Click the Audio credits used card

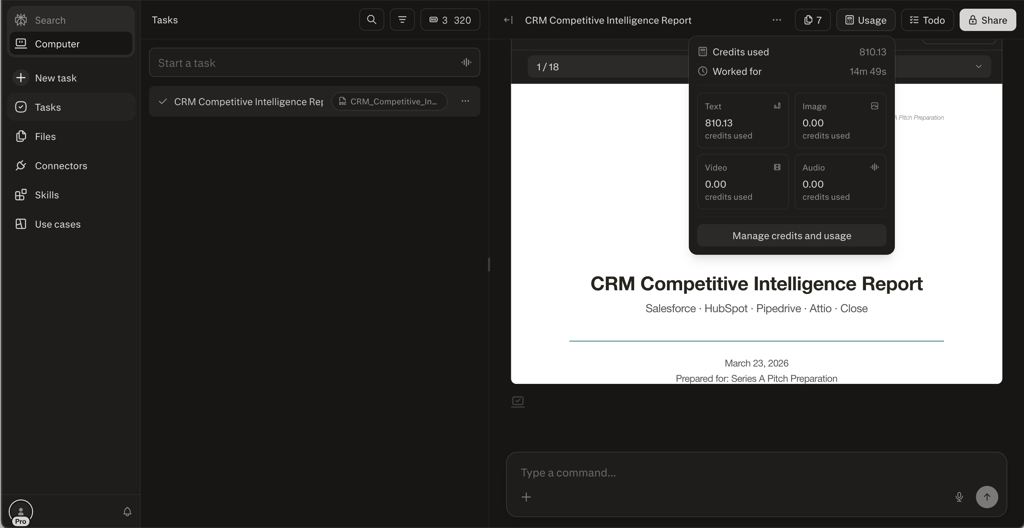840,182
